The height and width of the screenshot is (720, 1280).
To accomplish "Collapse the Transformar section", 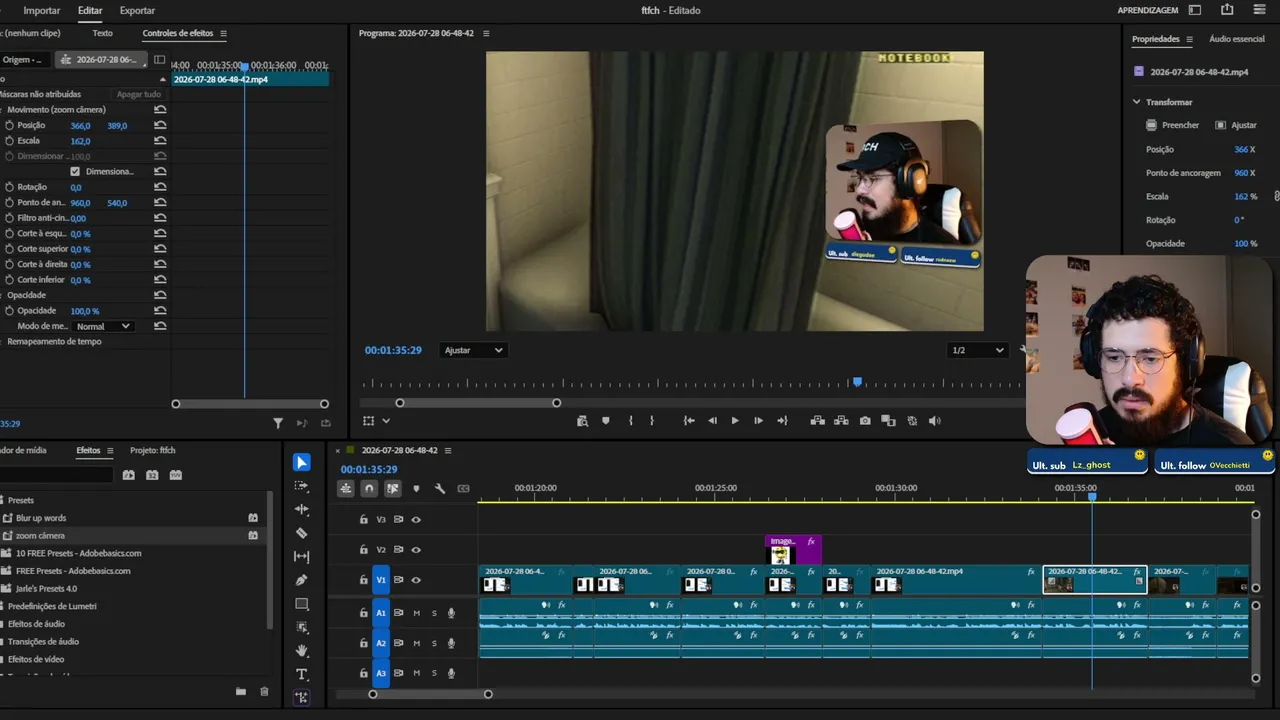I will 1137,102.
